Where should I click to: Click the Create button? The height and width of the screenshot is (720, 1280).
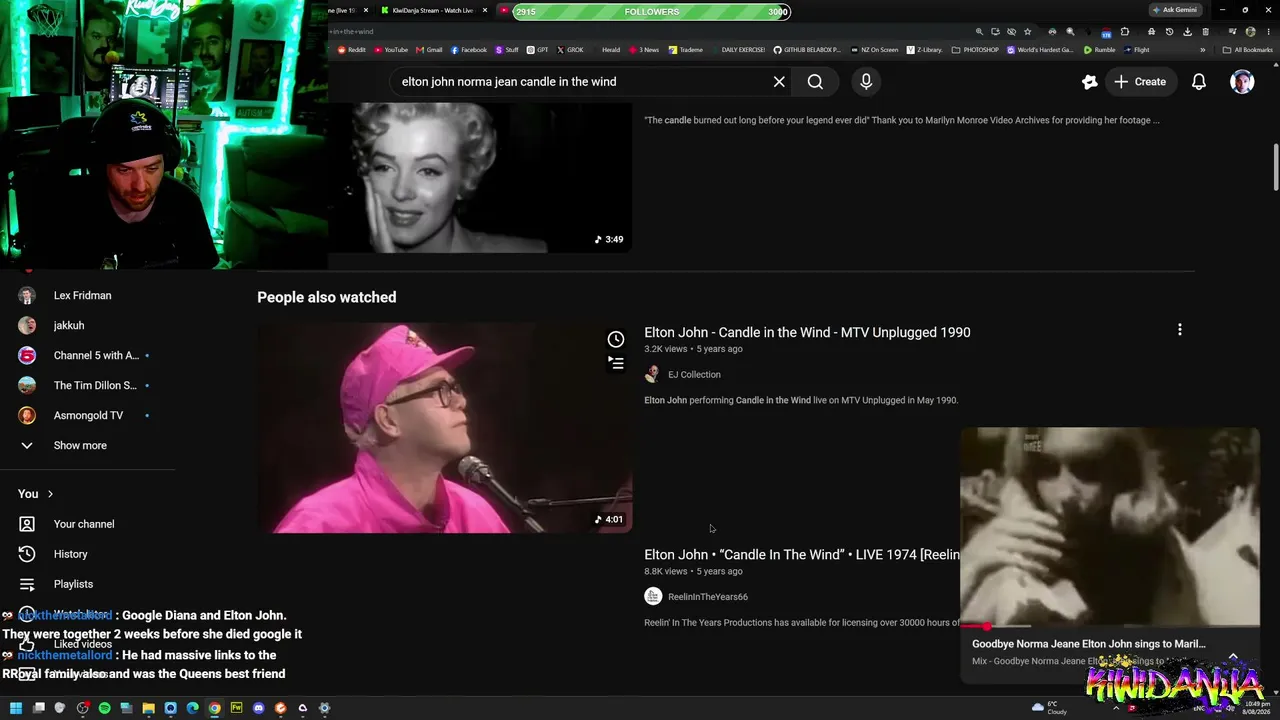click(x=1139, y=82)
